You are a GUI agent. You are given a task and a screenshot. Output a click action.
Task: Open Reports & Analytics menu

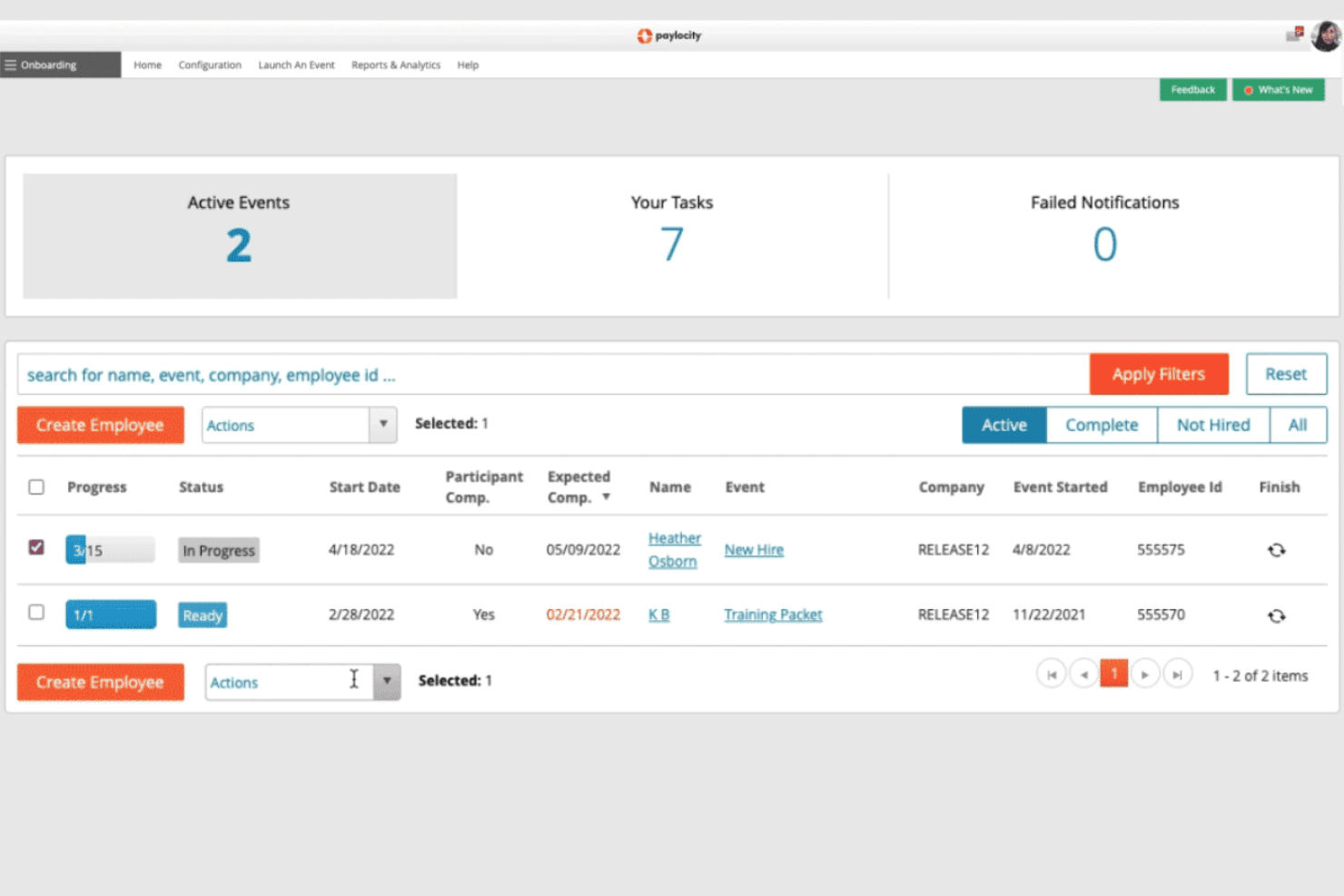tap(396, 65)
